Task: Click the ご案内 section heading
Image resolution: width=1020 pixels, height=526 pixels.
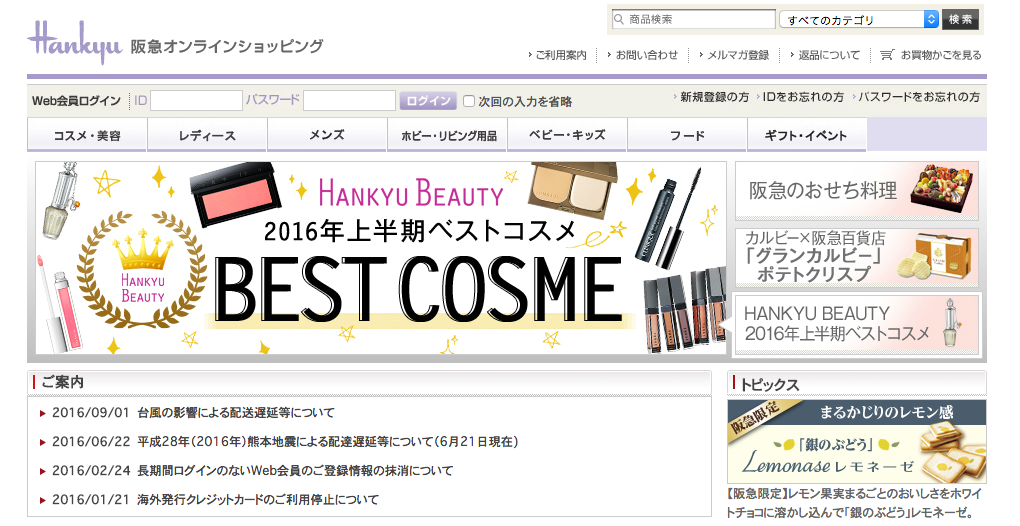Action: tap(63, 382)
